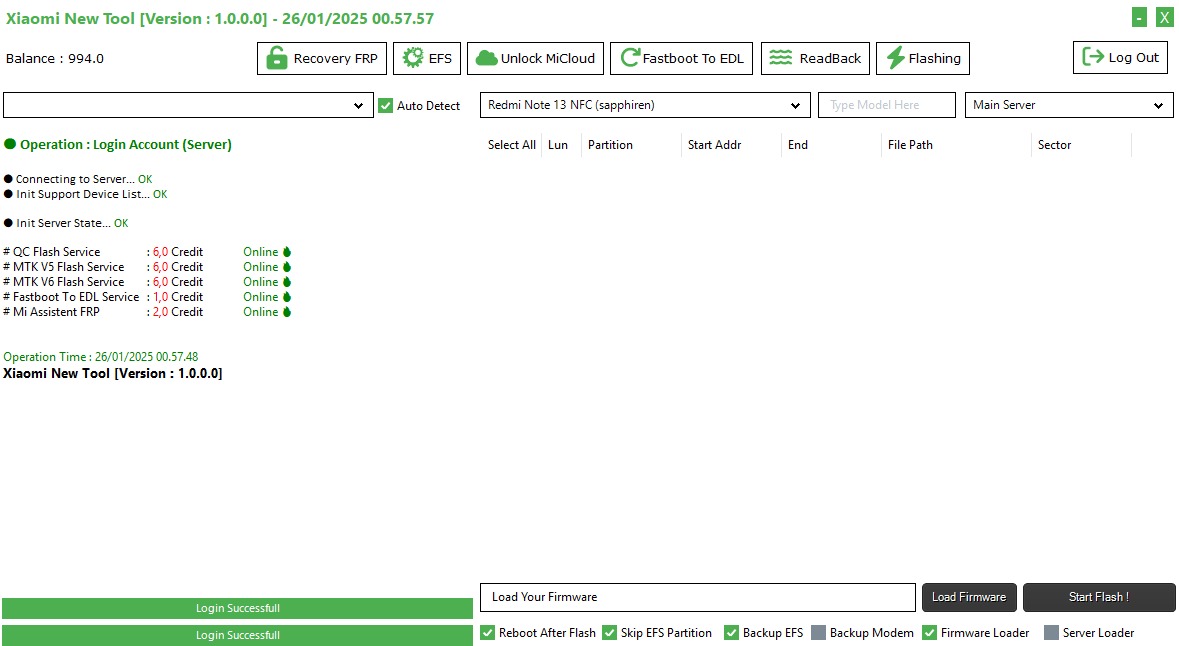Click bullet beside Init Support Device List

pyautogui.click(x=8, y=194)
